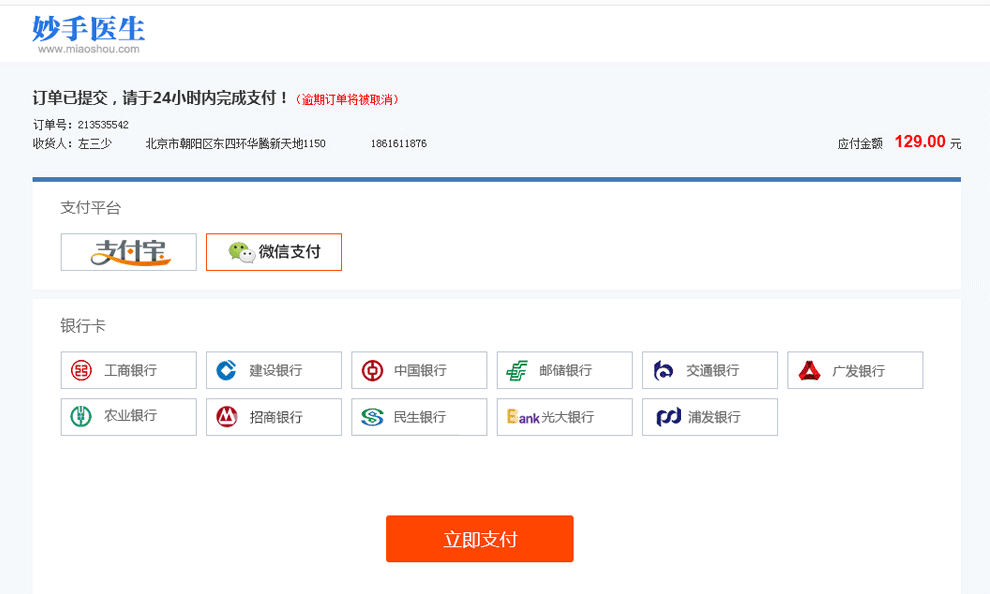Click the address 北京市朝阳区东四环华腾新天地1150

[x=236, y=144]
